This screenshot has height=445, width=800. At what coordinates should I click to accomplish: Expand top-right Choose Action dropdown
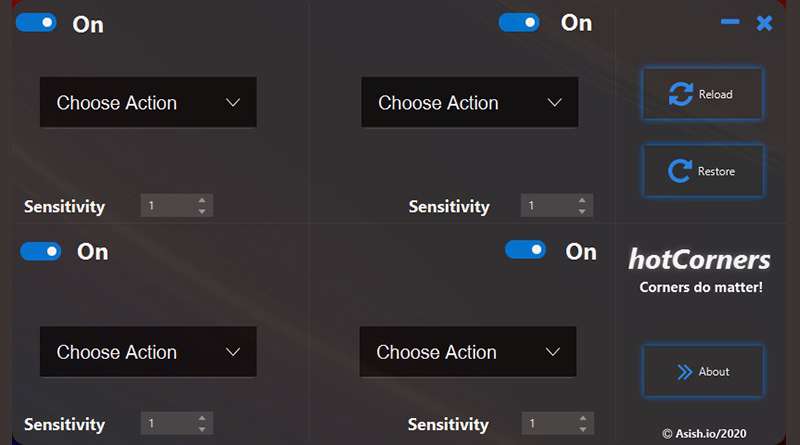pos(469,103)
